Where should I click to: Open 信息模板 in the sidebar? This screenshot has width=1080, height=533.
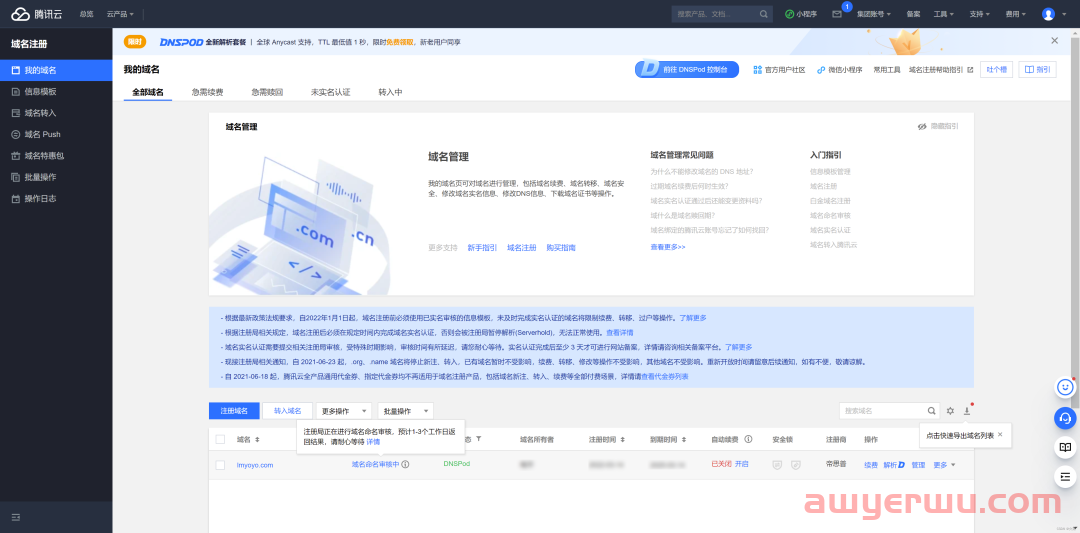[56, 92]
